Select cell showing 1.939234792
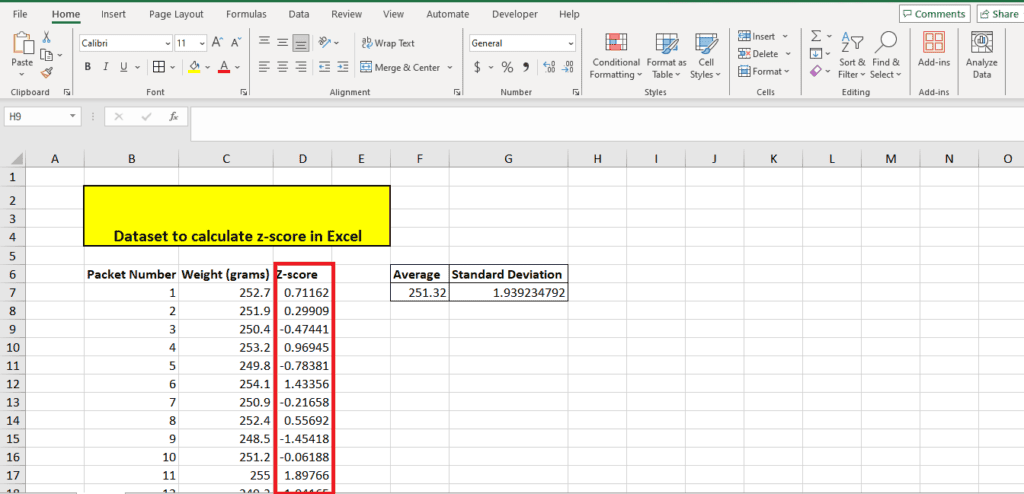1024x494 pixels. click(508, 293)
